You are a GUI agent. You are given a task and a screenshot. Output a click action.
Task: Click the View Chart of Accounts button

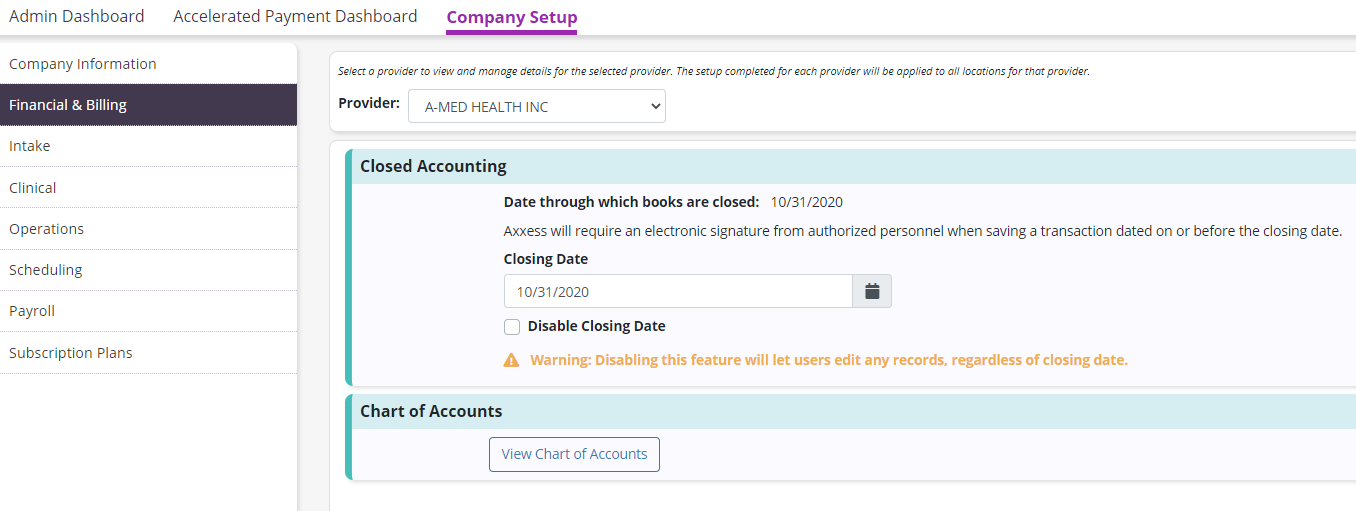point(574,454)
